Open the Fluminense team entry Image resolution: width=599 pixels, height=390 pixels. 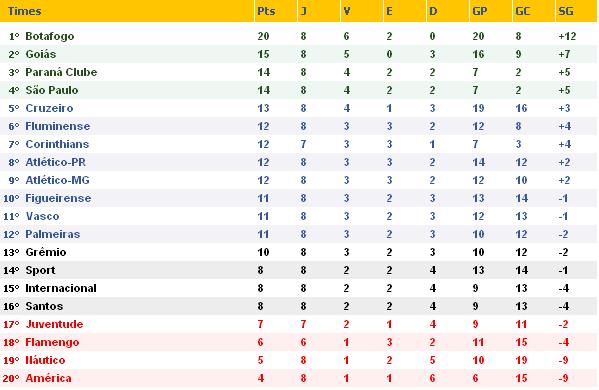(x=58, y=126)
